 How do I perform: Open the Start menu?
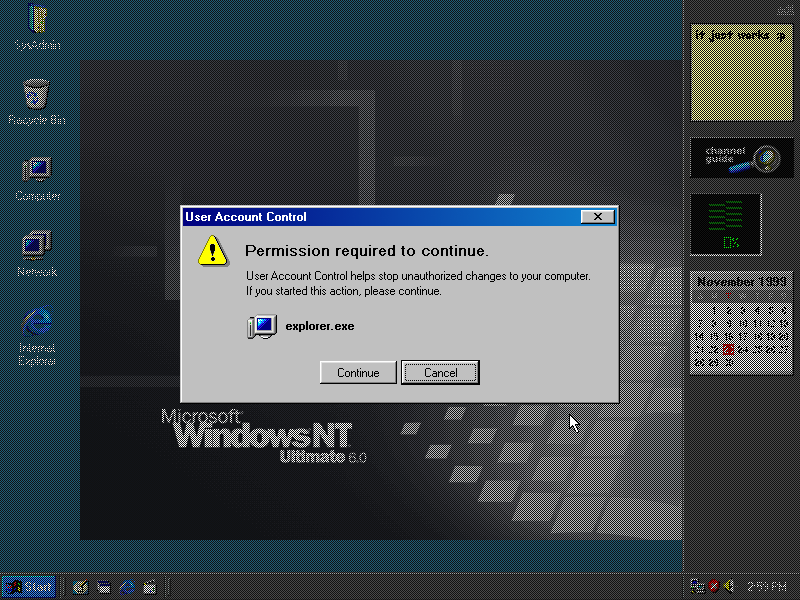point(29,587)
